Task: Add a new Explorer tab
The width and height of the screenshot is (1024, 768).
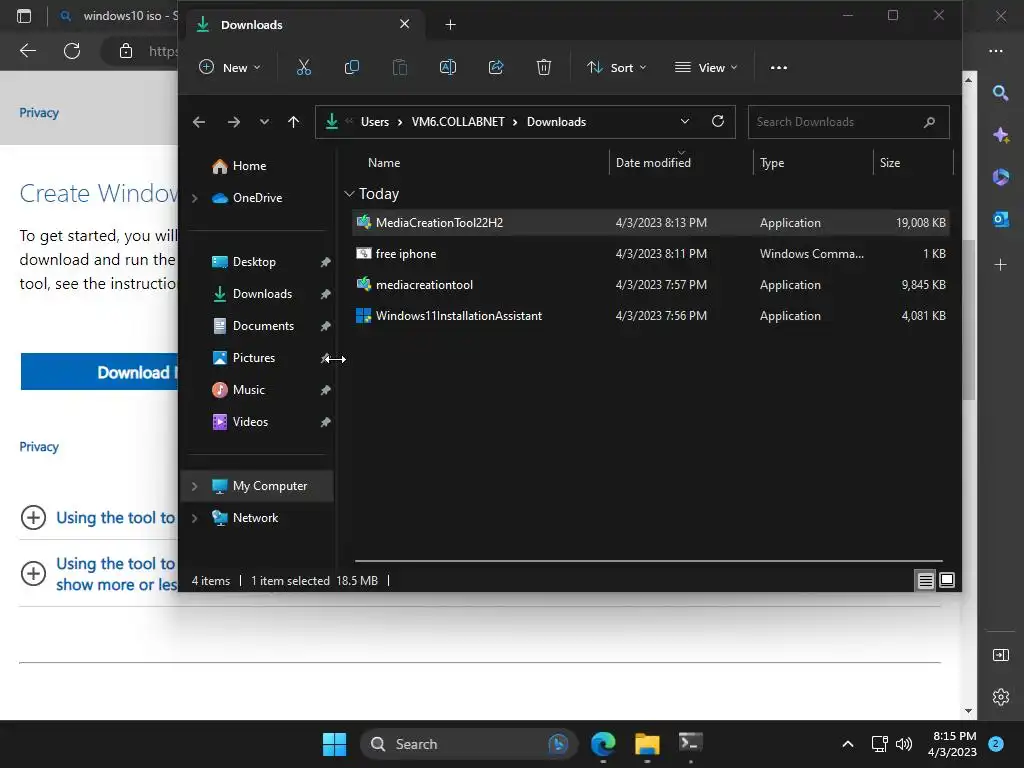Action: coord(450,25)
